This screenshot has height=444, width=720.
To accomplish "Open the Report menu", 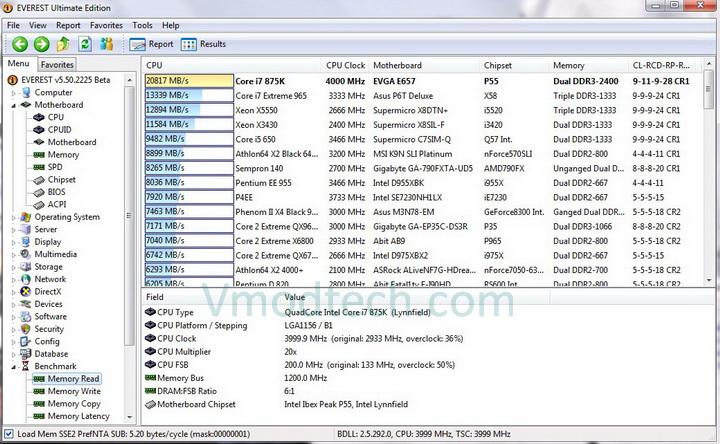I will tap(68, 25).
